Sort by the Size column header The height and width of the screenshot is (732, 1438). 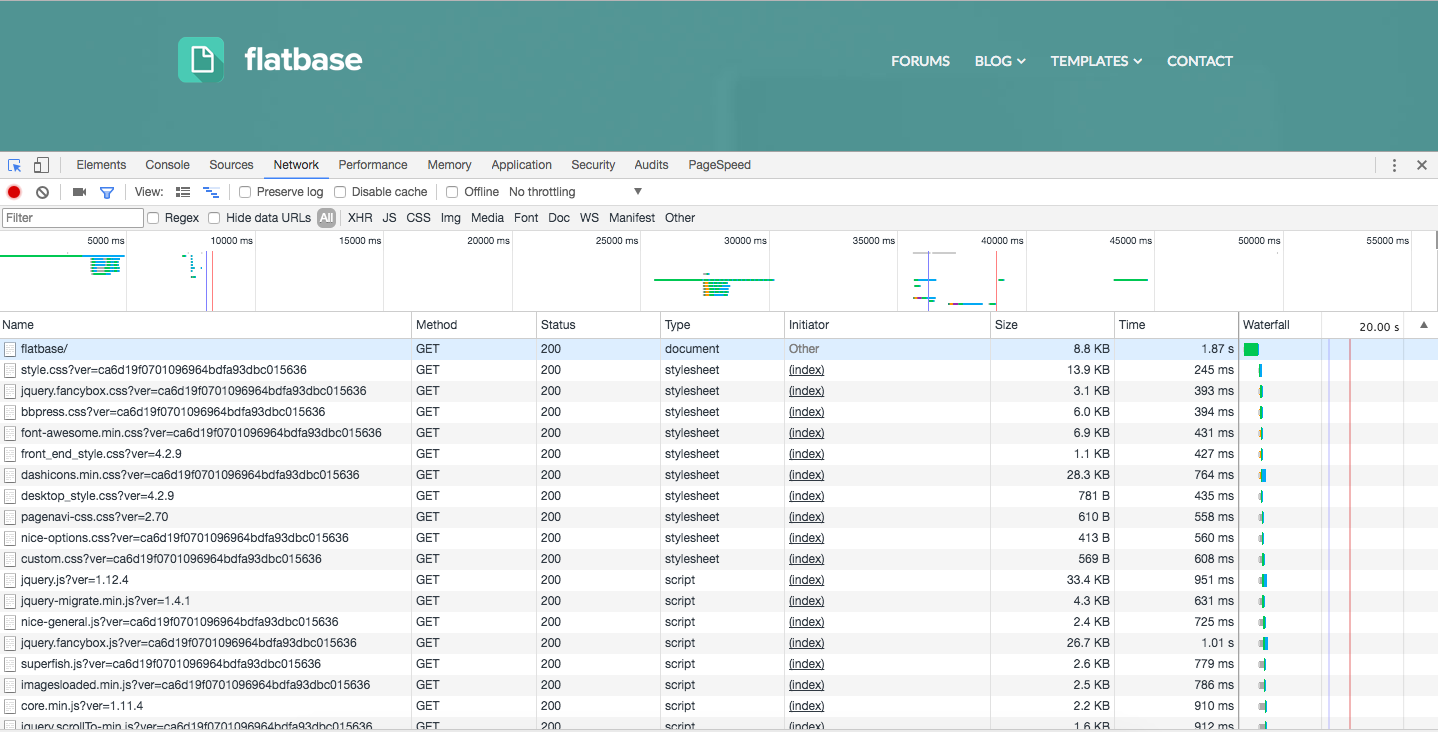[1052, 325]
